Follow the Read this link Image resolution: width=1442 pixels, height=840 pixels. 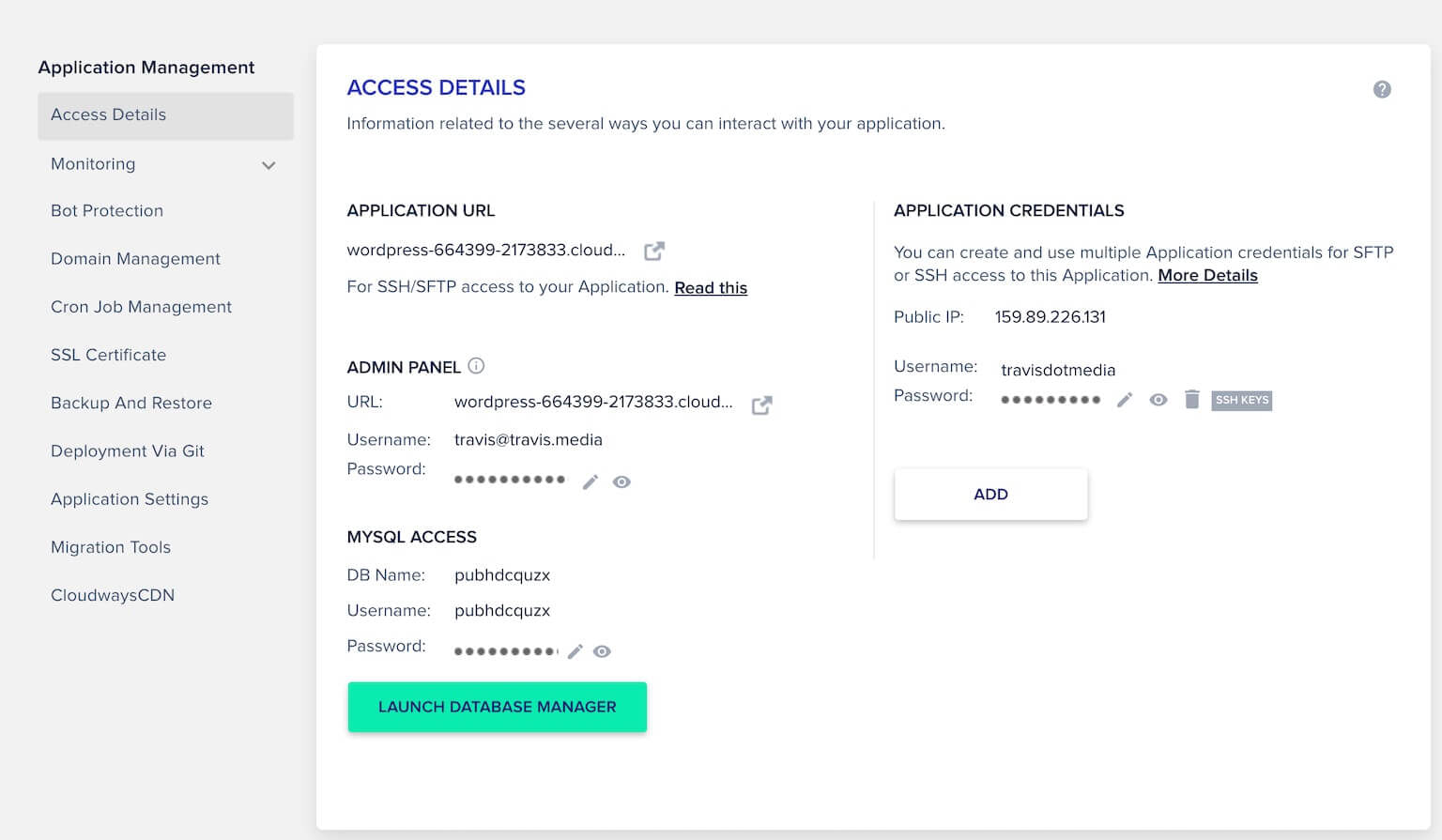pos(711,288)
